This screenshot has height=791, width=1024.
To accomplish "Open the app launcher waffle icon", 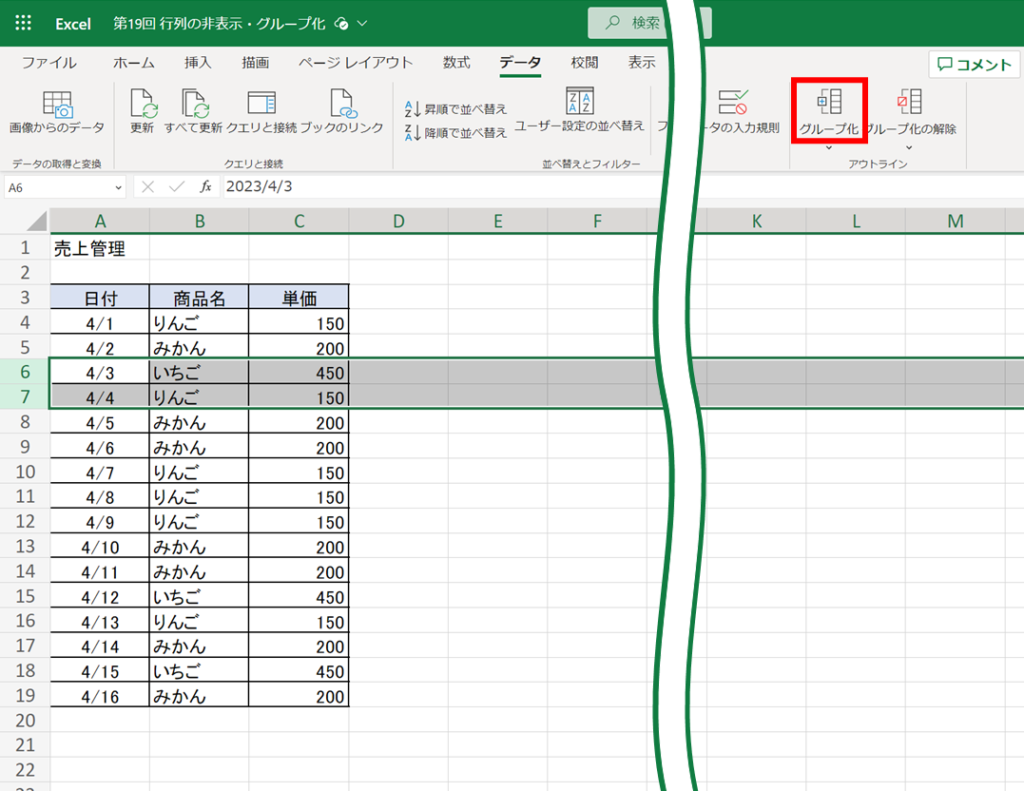I will tap(23, 24).
